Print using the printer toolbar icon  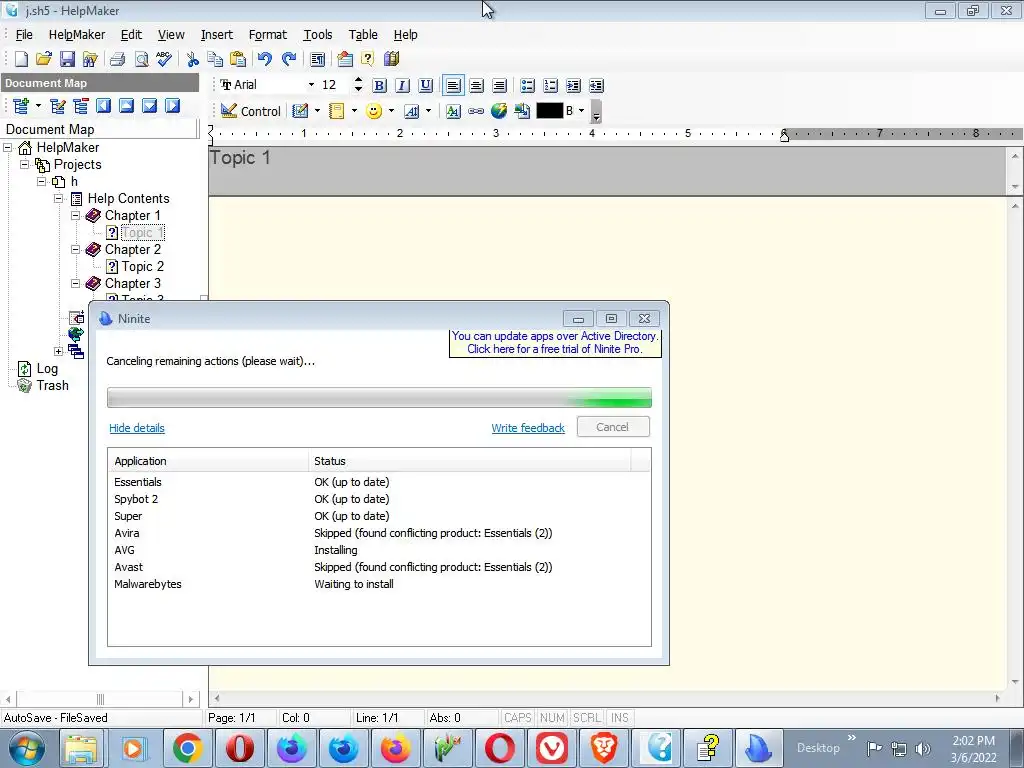[x=118, y=59]
